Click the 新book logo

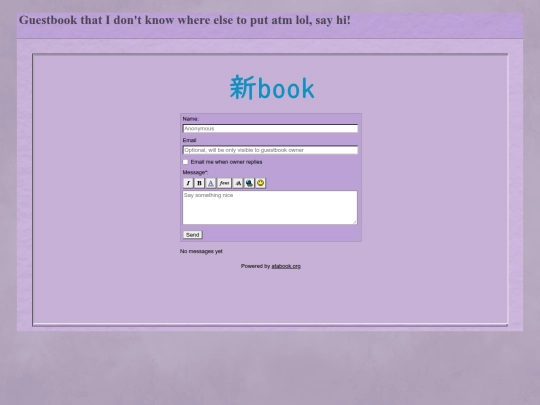(272, 88)
